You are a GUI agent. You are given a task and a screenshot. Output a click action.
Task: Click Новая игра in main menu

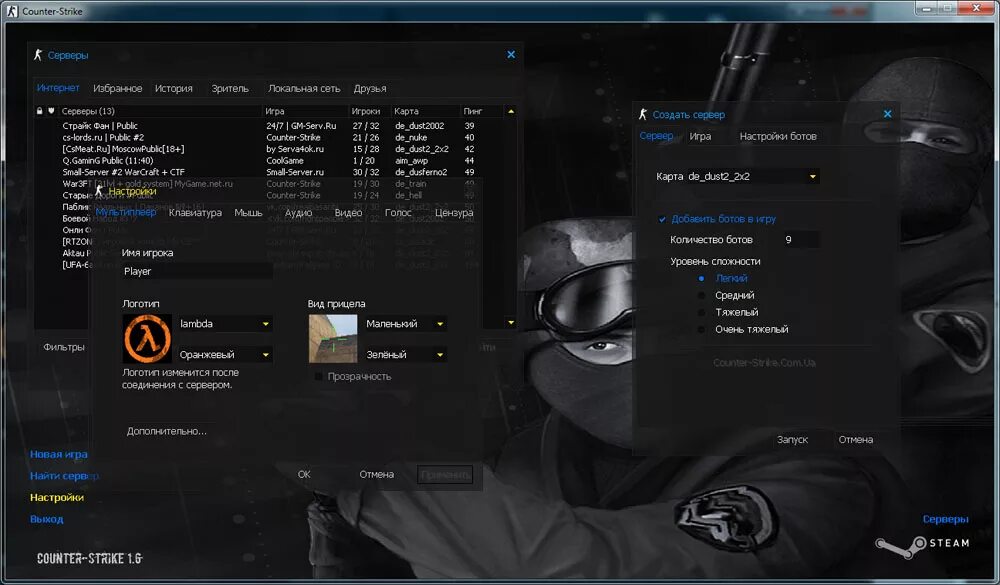(x=59, y=454)
